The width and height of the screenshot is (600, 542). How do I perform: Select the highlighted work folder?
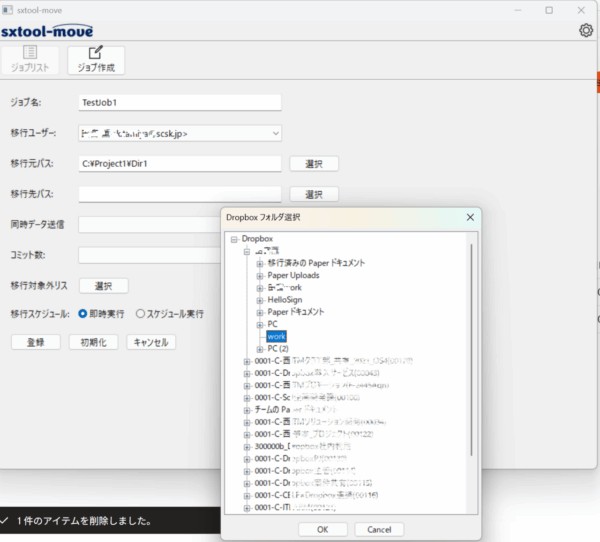276,336
